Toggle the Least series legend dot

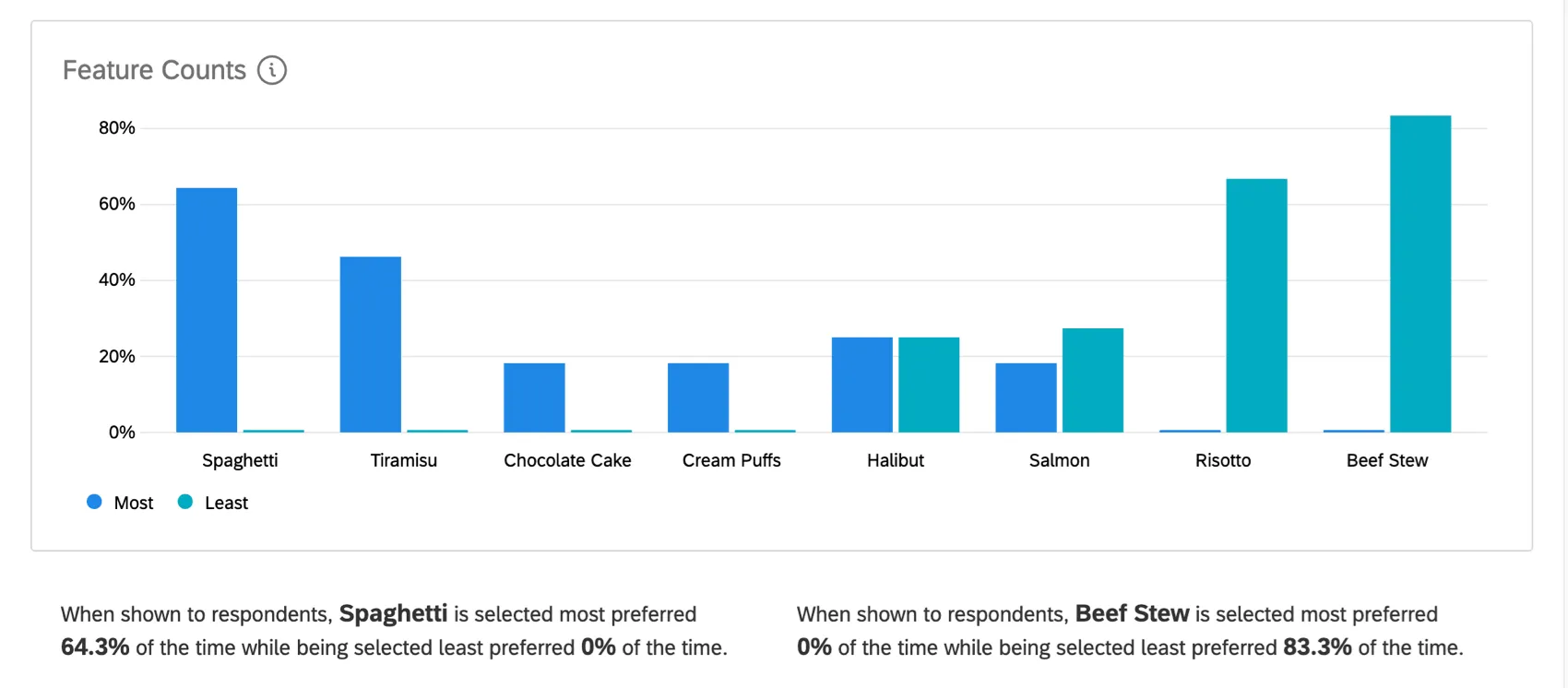point(185,502)
